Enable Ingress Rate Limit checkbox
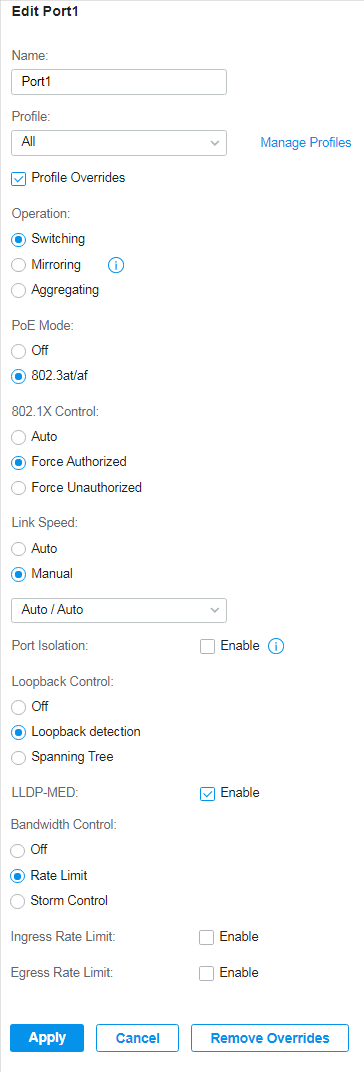 point(207,937)
